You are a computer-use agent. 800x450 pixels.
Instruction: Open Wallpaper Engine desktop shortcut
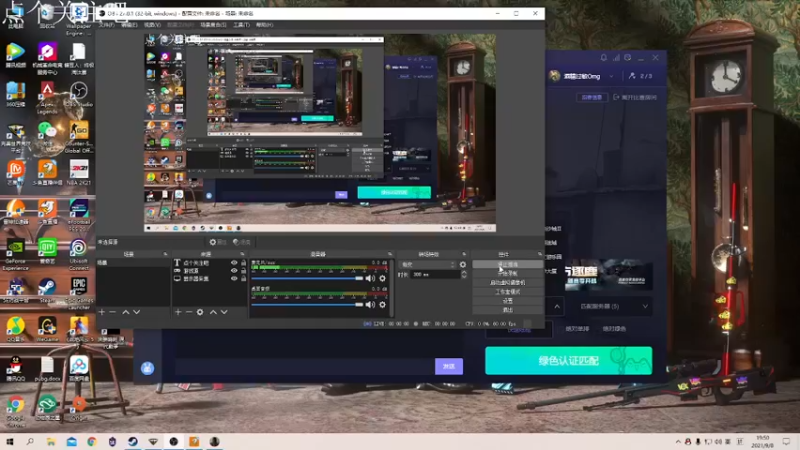(79, 20)
